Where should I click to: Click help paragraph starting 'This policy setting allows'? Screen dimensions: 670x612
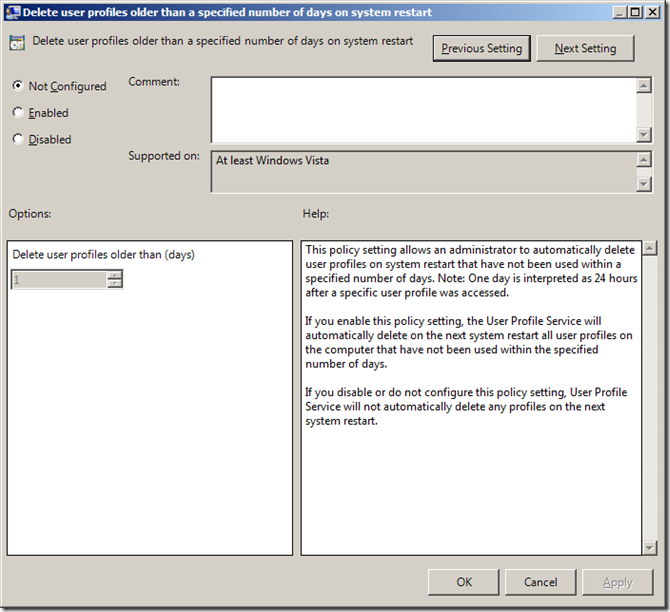coord(471,271)
